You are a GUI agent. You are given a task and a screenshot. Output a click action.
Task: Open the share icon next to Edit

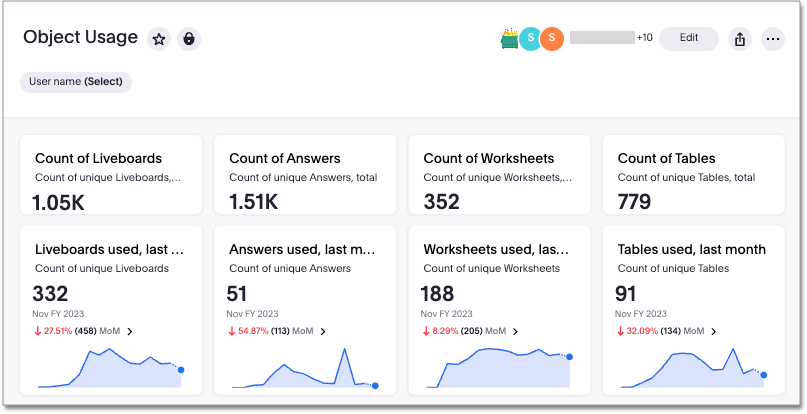[x=740, y=39]
